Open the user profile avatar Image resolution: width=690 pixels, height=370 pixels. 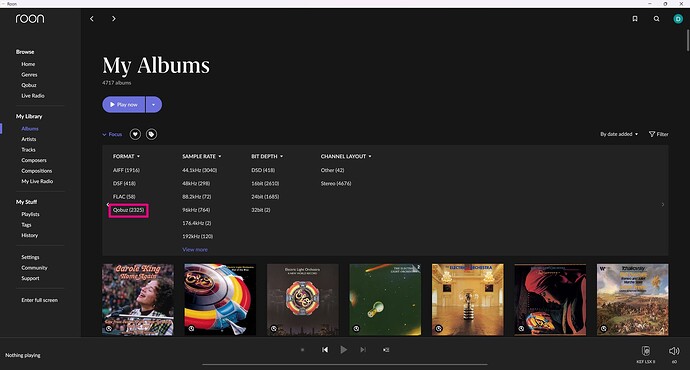coord(678,18)
